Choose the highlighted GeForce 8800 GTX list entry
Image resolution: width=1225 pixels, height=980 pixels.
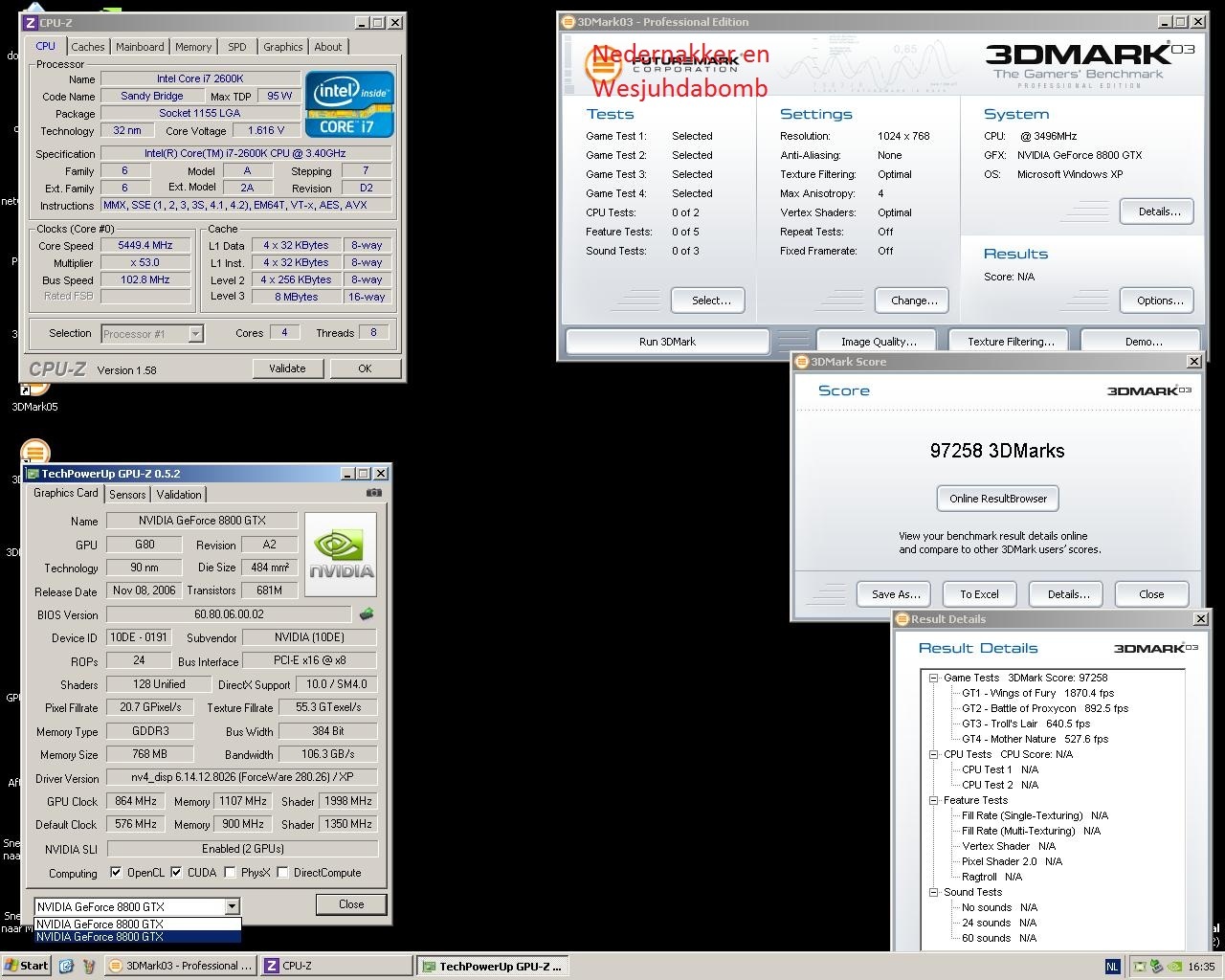[137, 937]
